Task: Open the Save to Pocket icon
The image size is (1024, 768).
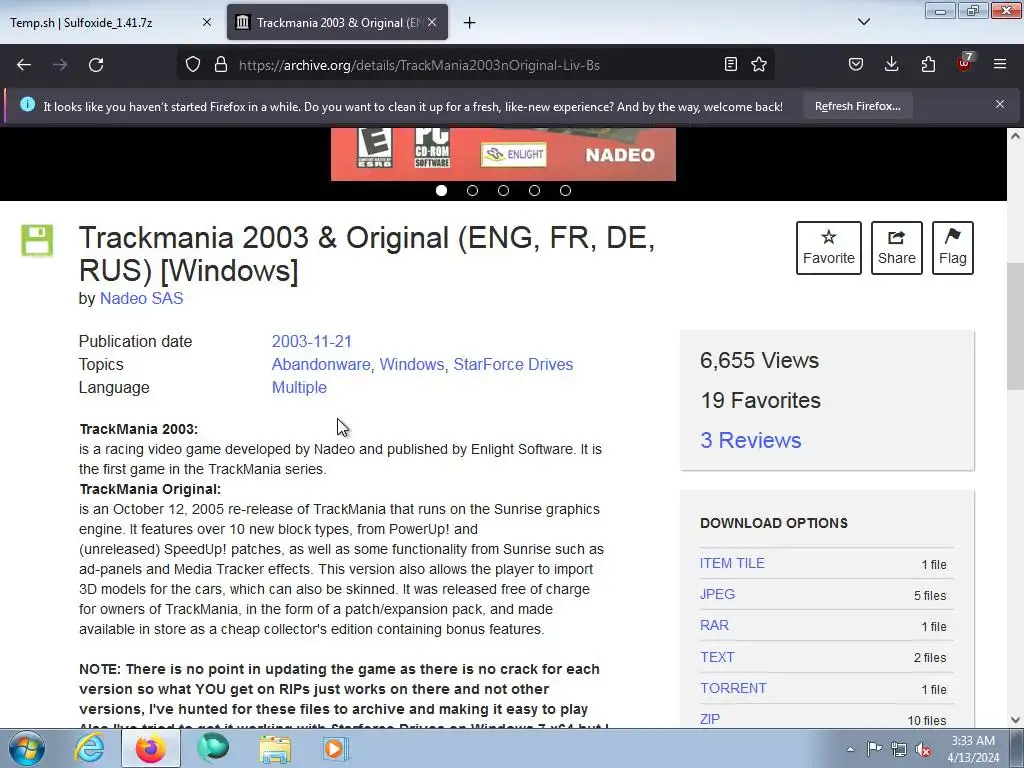Action: (856, 65)
